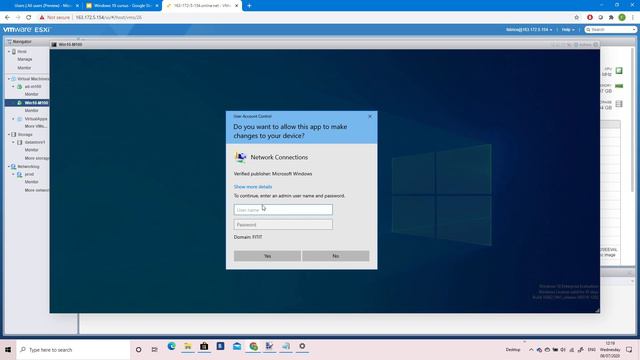Click the CPU usage icon in summary panel
Image resolution: width=640 pixels, height=360 pixels.
tap(619, 71)
